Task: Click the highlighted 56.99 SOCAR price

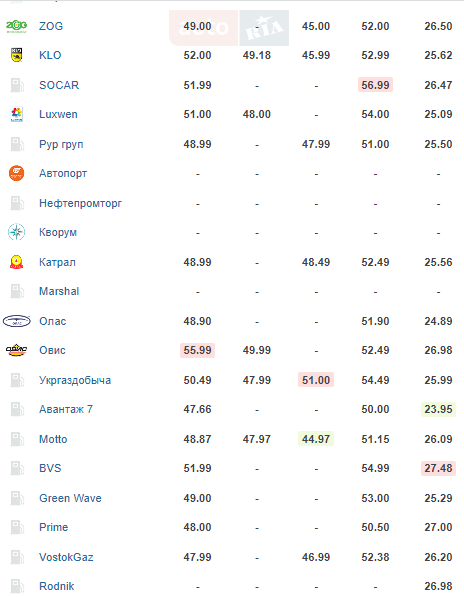Action: 375,85
